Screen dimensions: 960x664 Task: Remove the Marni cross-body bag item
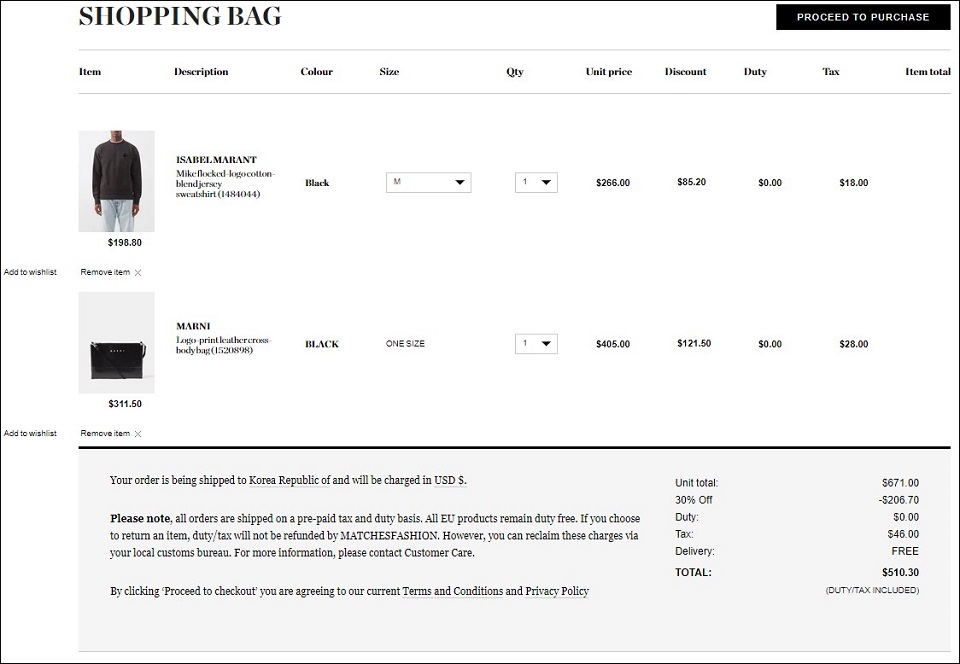[111, 433]
